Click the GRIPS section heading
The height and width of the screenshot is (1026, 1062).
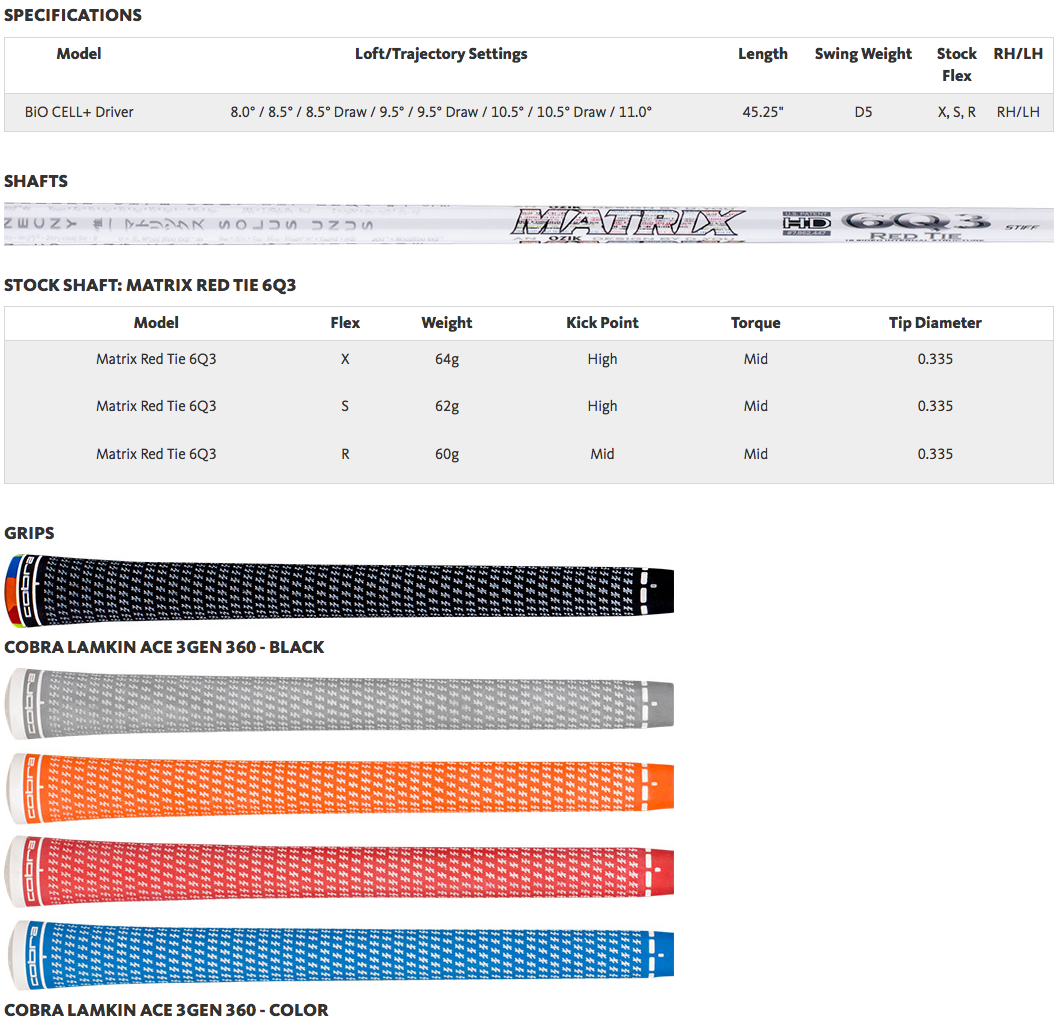coord(29,533)
